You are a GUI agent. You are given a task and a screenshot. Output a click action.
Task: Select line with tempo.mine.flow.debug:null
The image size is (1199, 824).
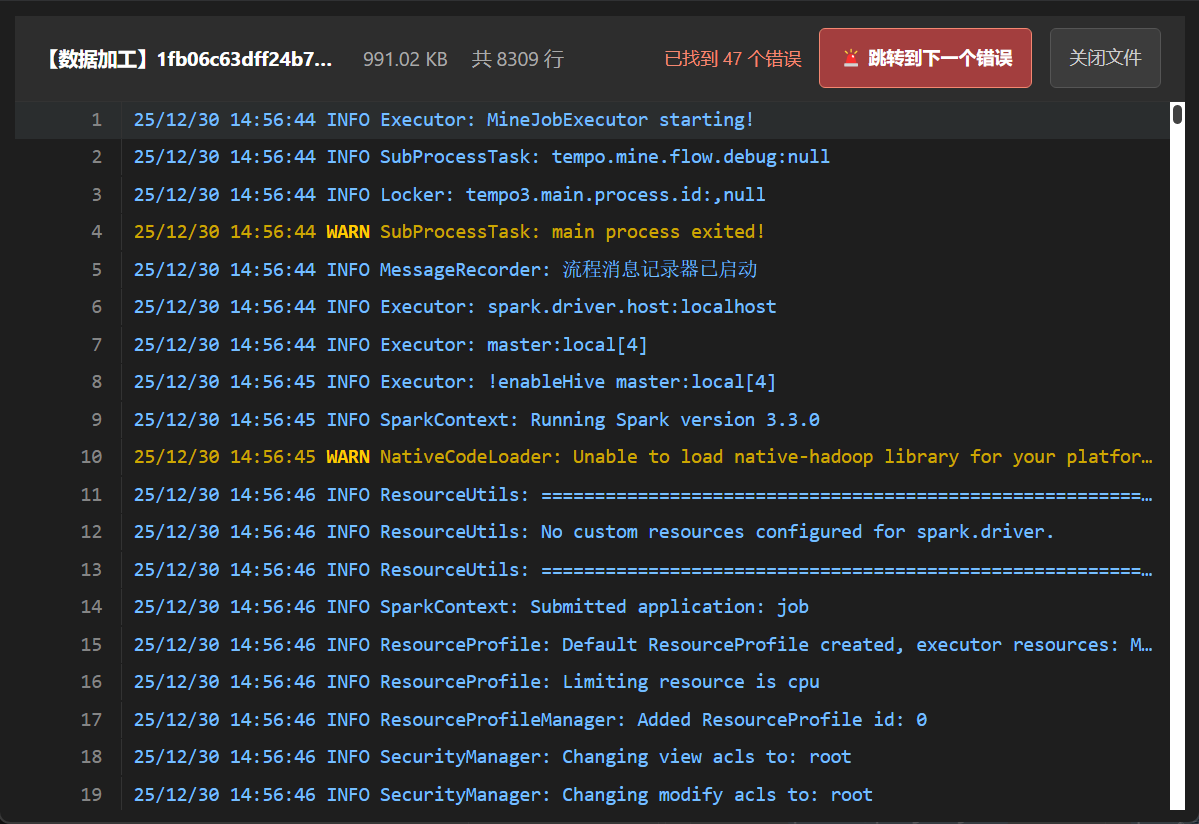(x=592, y=157)
